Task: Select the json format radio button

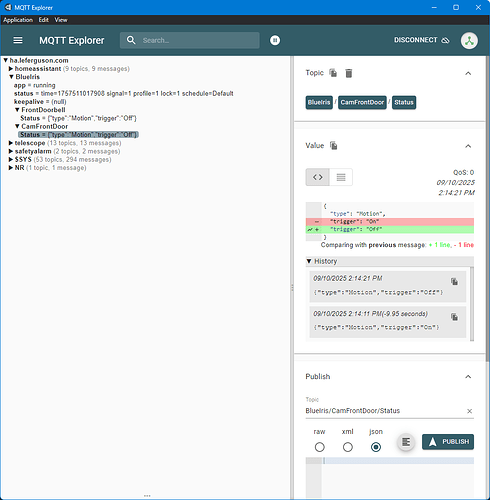Action: (376, 447)
